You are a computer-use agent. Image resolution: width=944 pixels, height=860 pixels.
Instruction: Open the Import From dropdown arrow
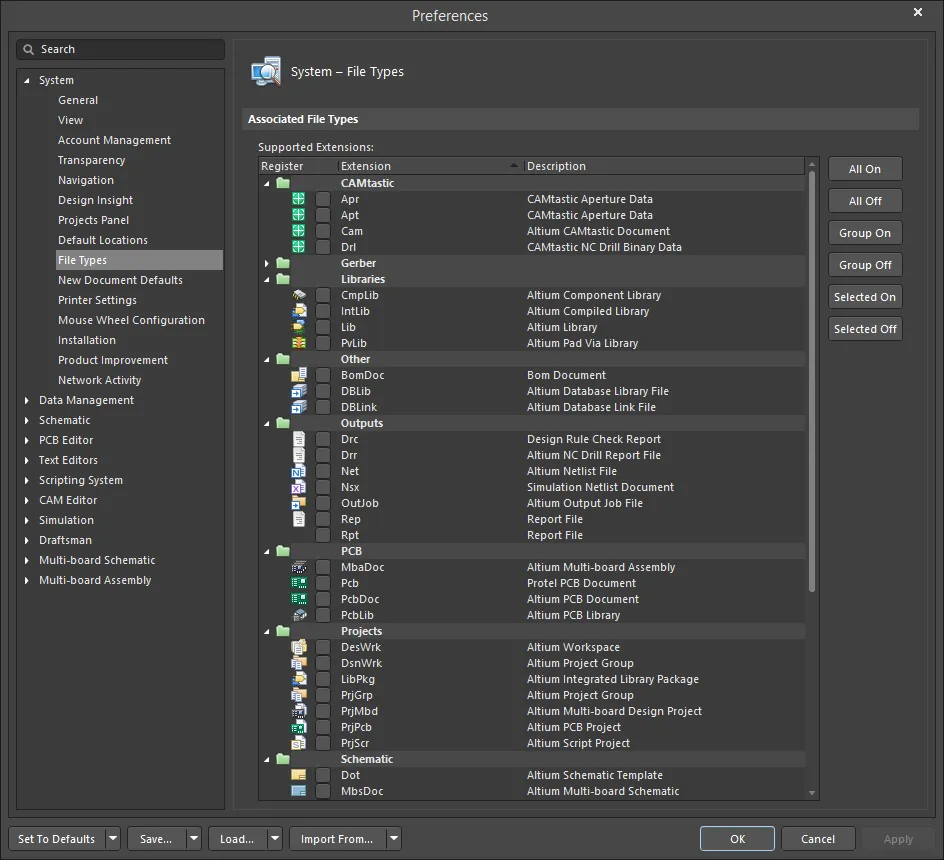[394, 838]
